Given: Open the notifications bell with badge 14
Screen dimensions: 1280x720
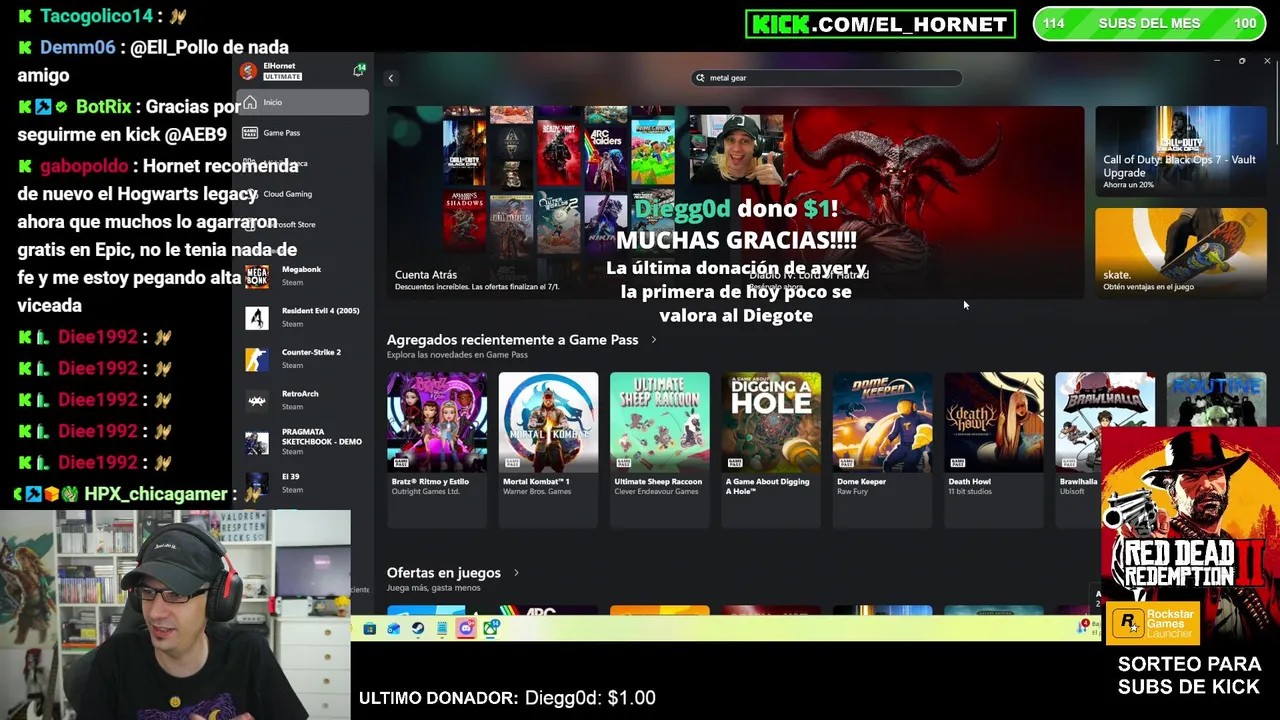Looking at the screenshot, I should (358, 70).
